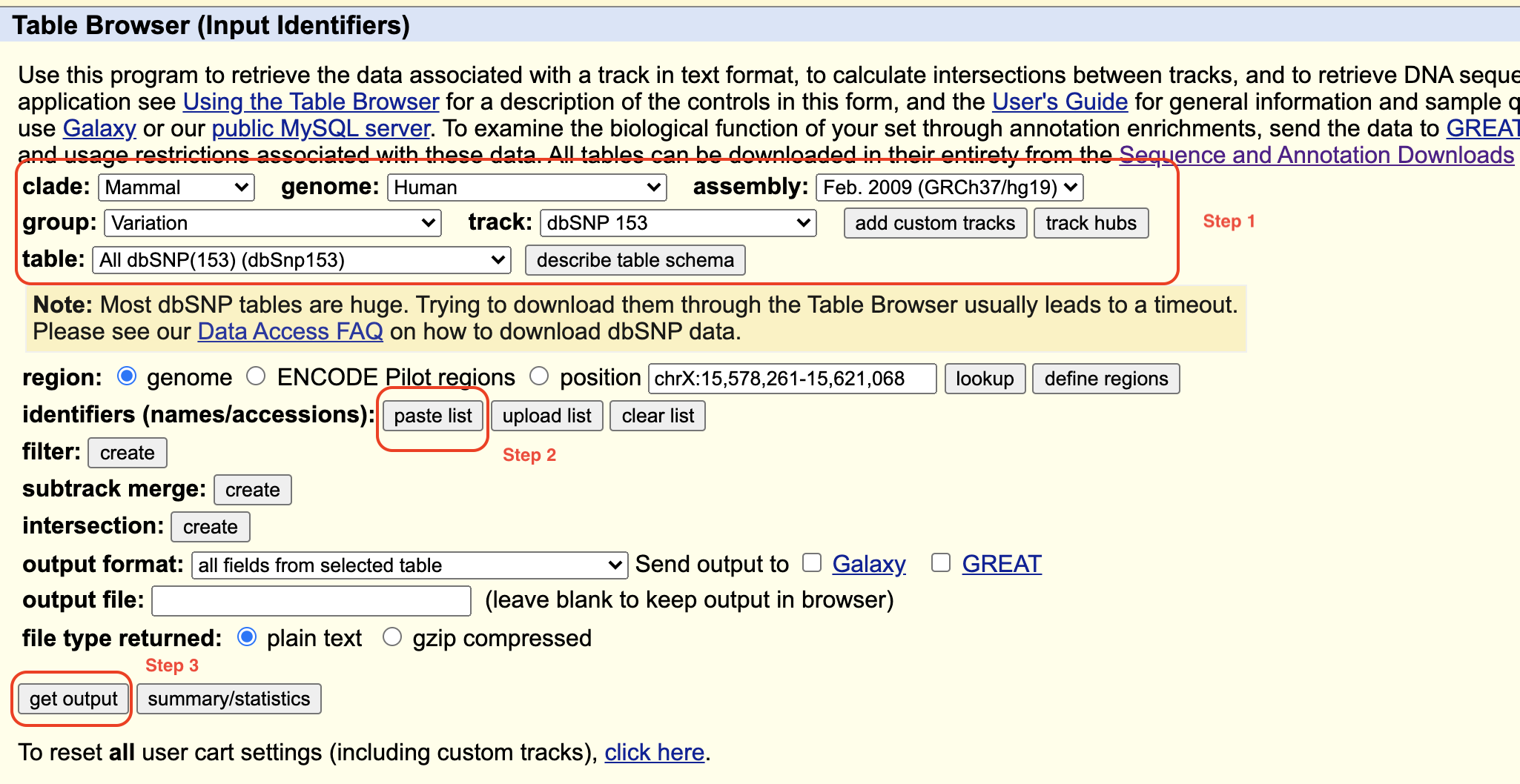Click the output file name field
The width and height of the screenshot is (1520, 784).
pos(311,600)
